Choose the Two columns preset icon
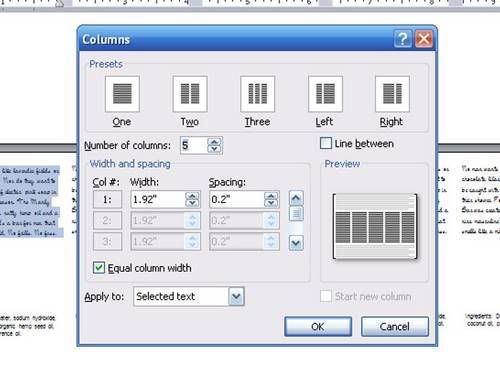 pos(190,94)
